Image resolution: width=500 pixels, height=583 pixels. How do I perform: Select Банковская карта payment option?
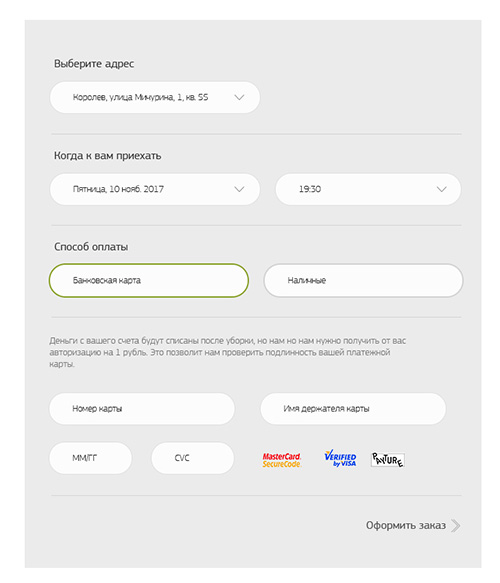pyautogui.click(x=149, y=280)
